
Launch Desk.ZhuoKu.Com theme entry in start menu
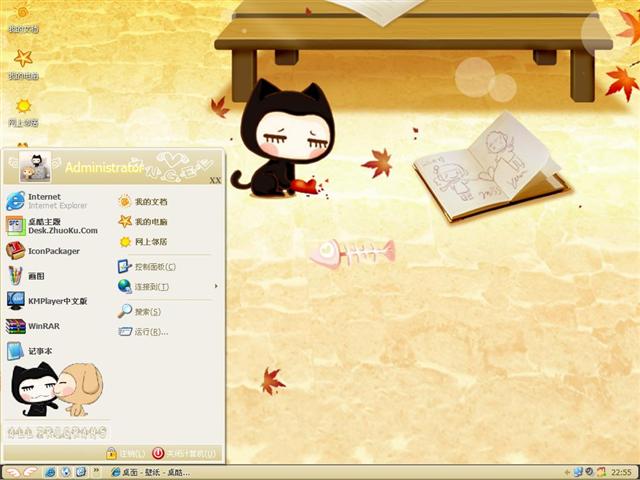pyautogui.click(x=52, y=226)
